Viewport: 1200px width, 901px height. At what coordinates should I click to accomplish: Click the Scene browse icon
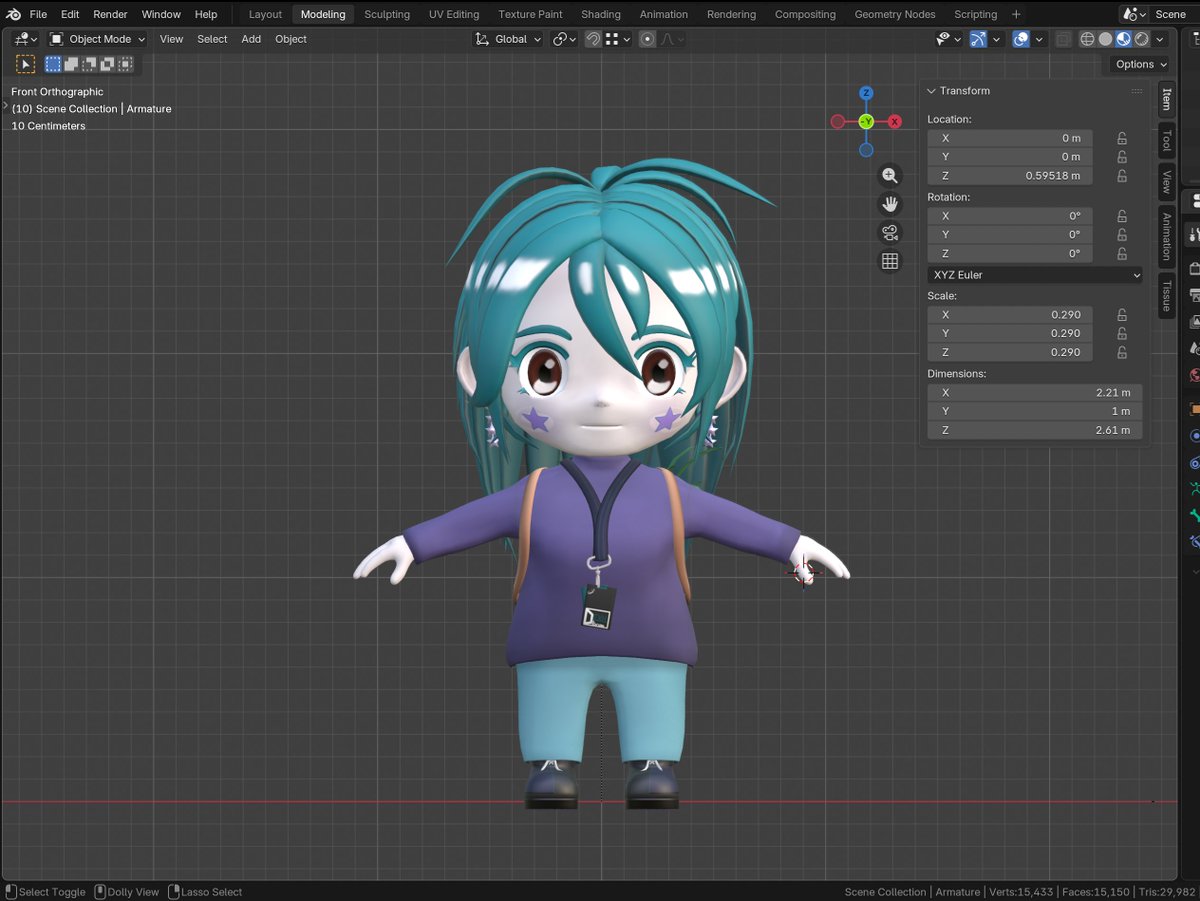click(x=1134, y=14)
